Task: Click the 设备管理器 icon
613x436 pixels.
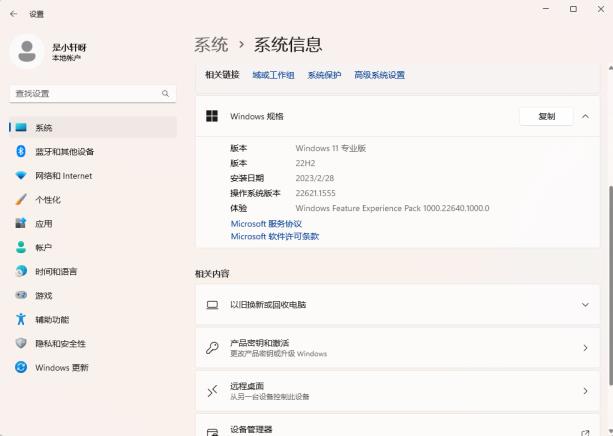Action: click(x=212, y=432)
